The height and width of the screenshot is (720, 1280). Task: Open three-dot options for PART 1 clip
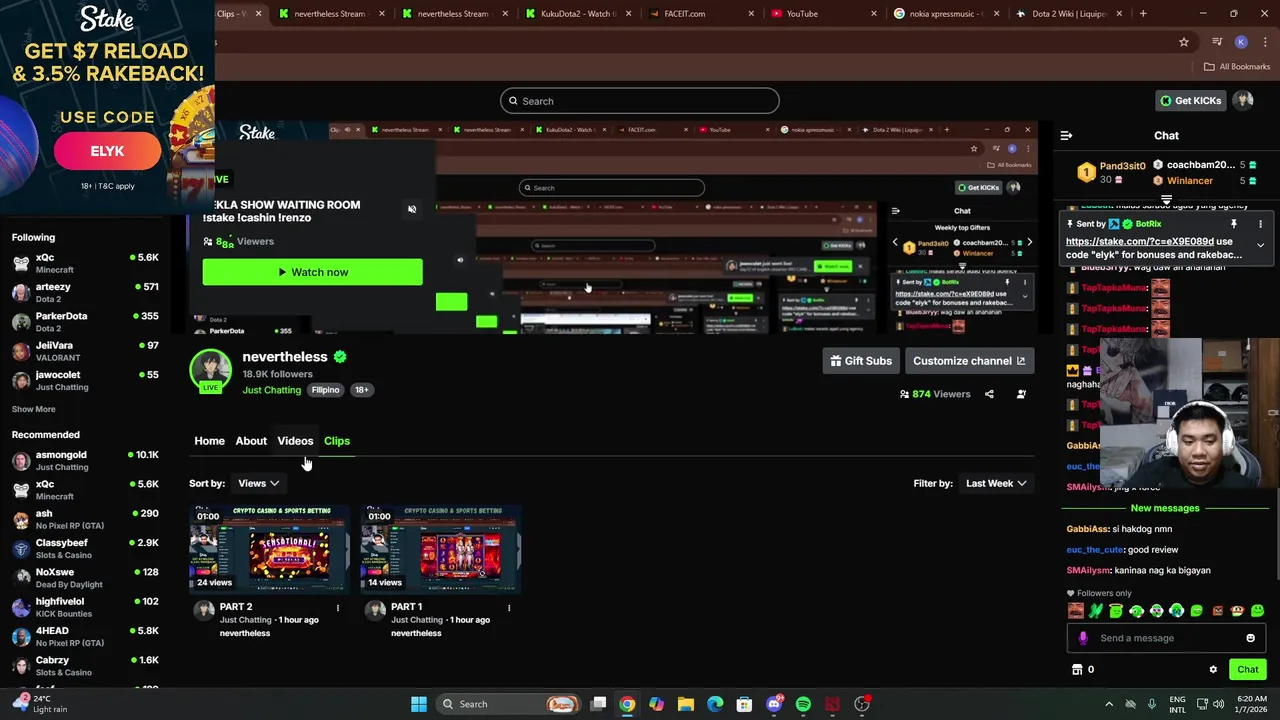click(508, 608)
